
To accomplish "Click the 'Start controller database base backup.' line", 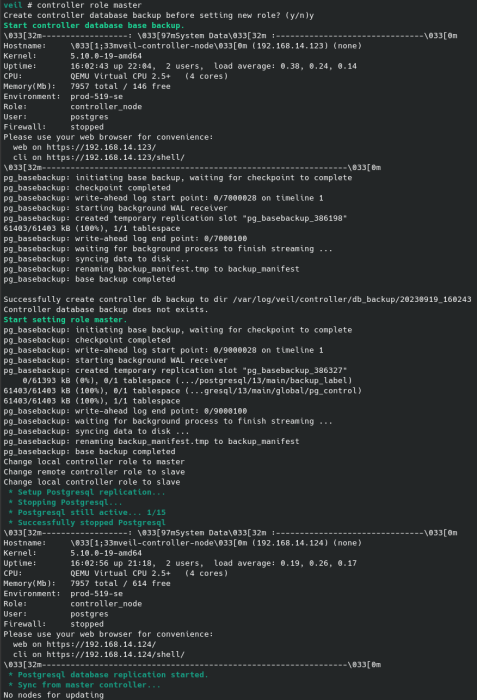I will 94,25.
